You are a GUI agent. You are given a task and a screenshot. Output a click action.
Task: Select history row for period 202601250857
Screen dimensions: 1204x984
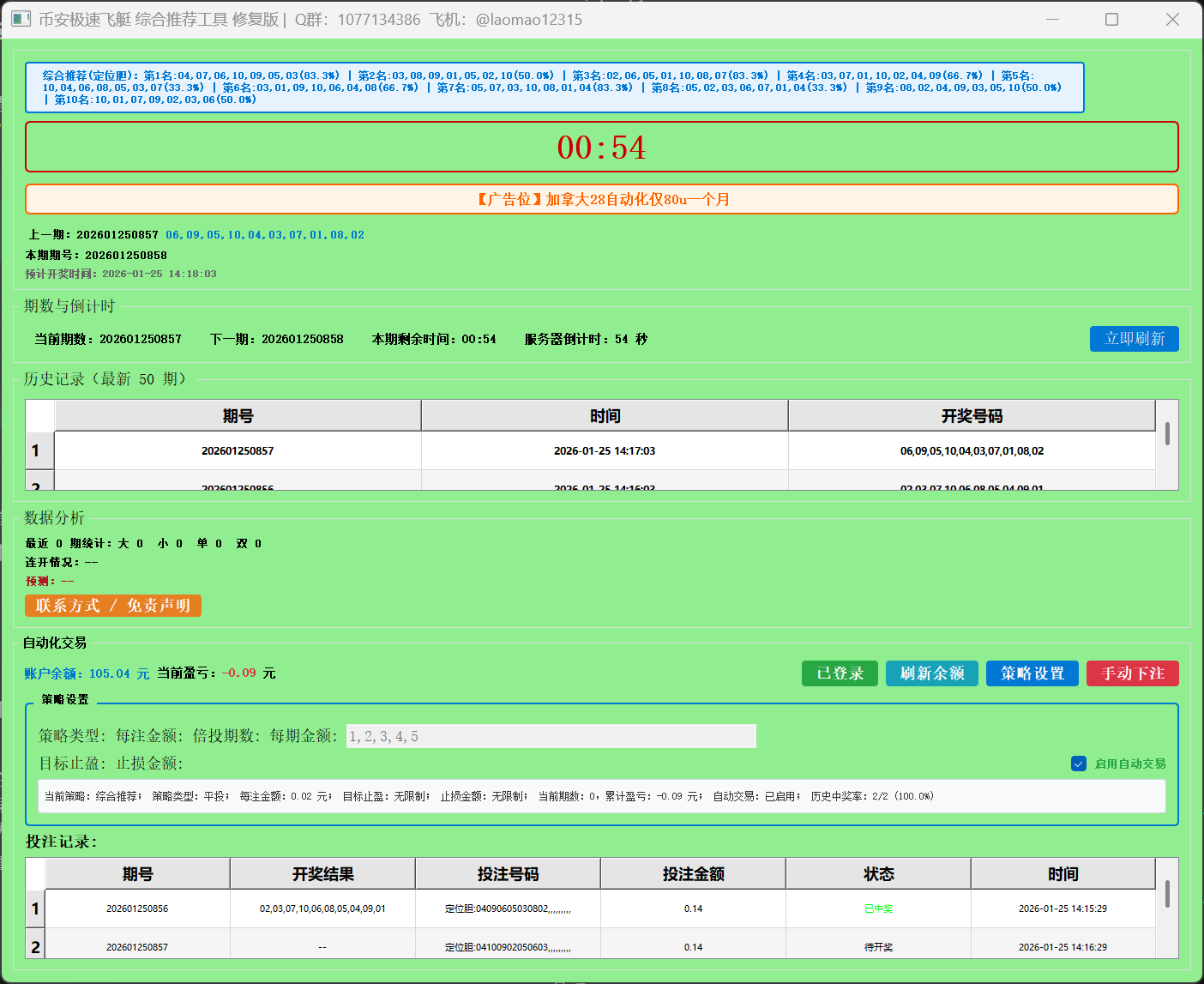238,450
